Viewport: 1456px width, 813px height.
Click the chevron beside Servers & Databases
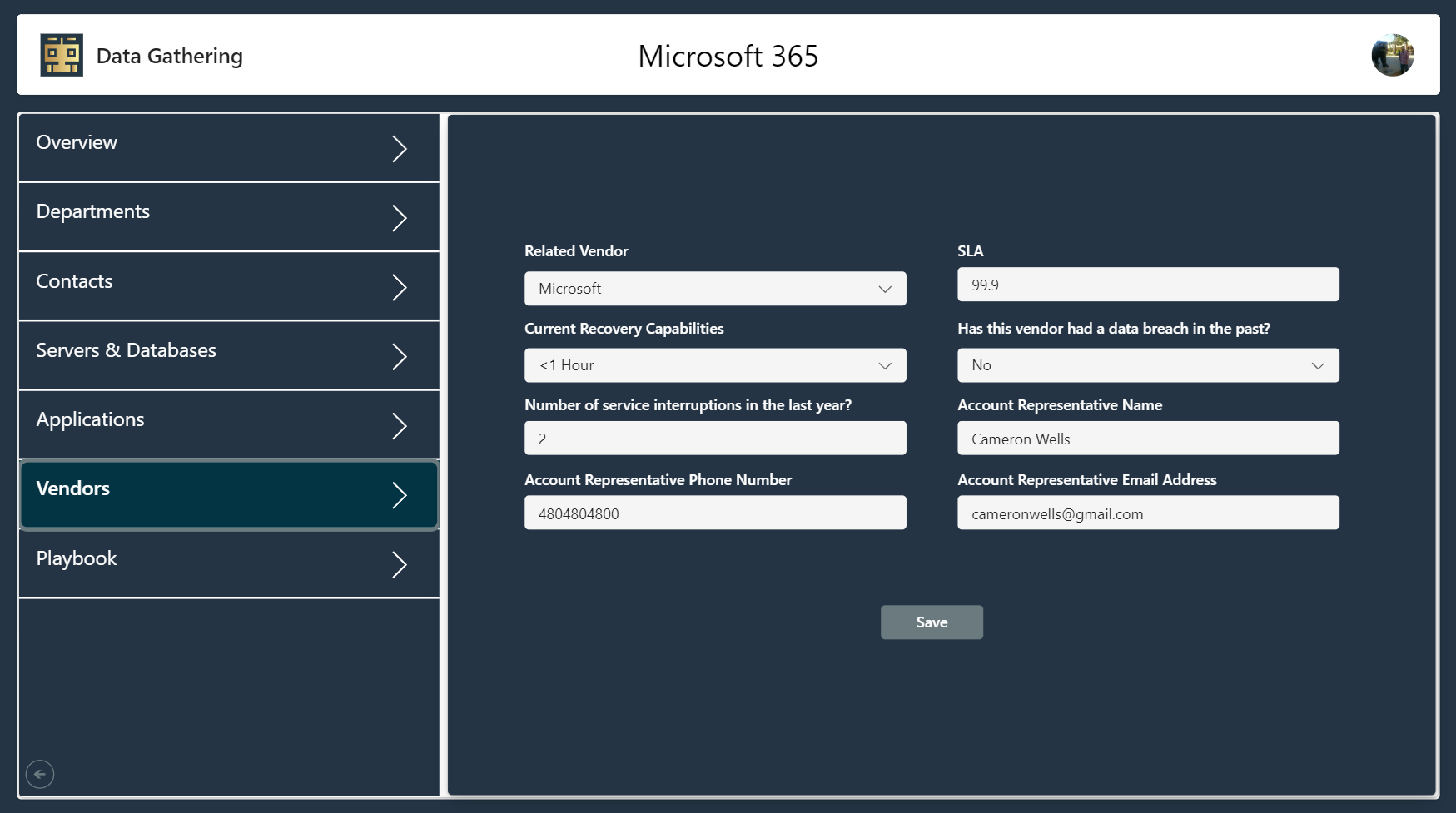(x=400, y=357)
